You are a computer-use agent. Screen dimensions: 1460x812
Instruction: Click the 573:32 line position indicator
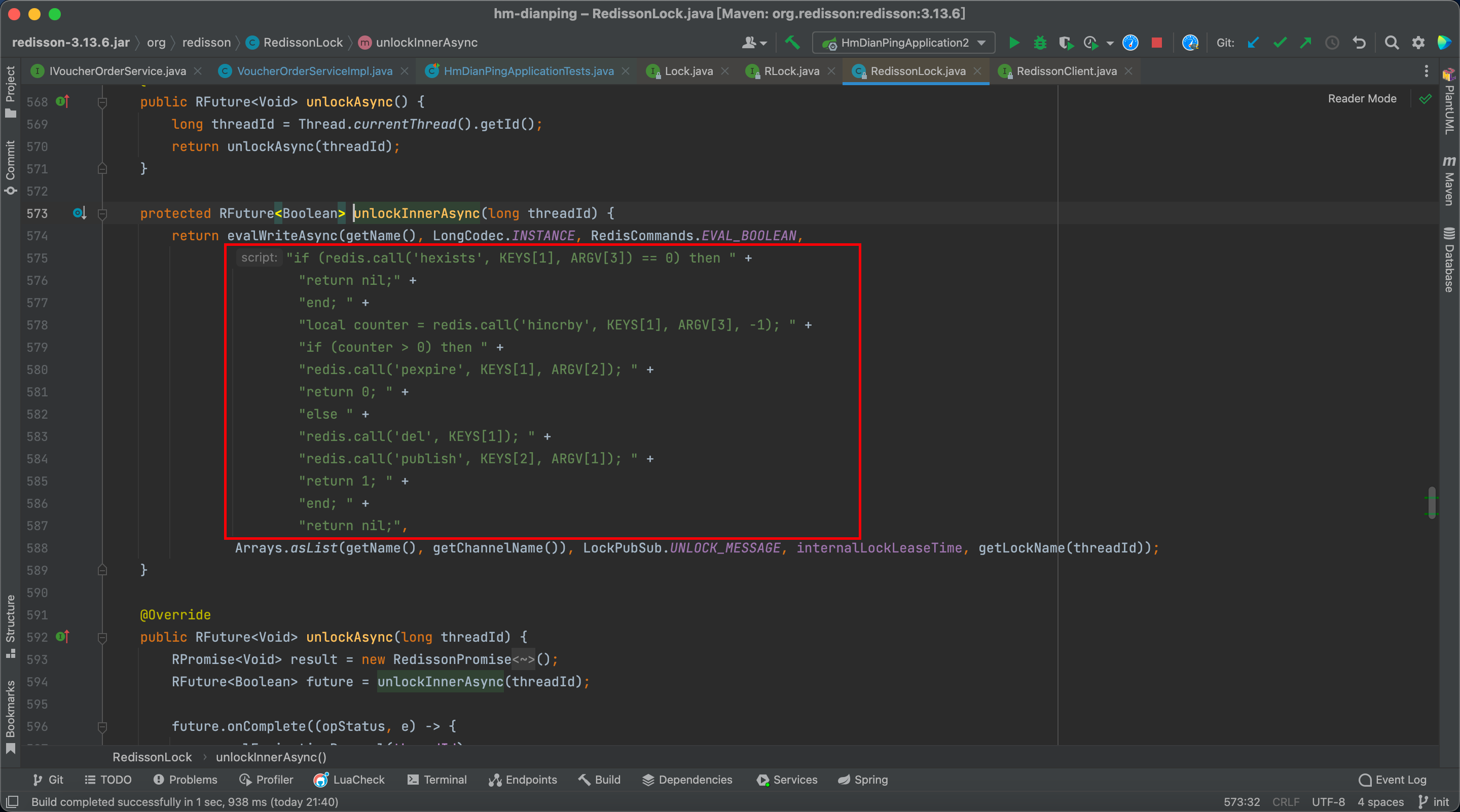click(1241, 801)
